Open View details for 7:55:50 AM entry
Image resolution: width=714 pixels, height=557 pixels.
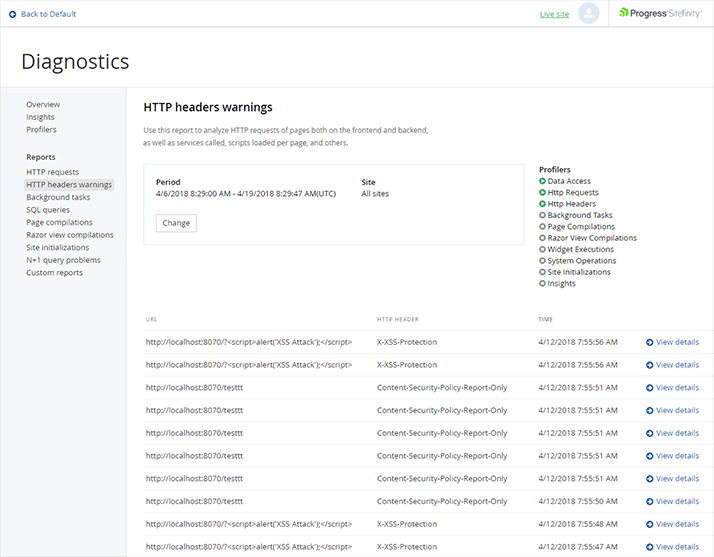[677, 501]
